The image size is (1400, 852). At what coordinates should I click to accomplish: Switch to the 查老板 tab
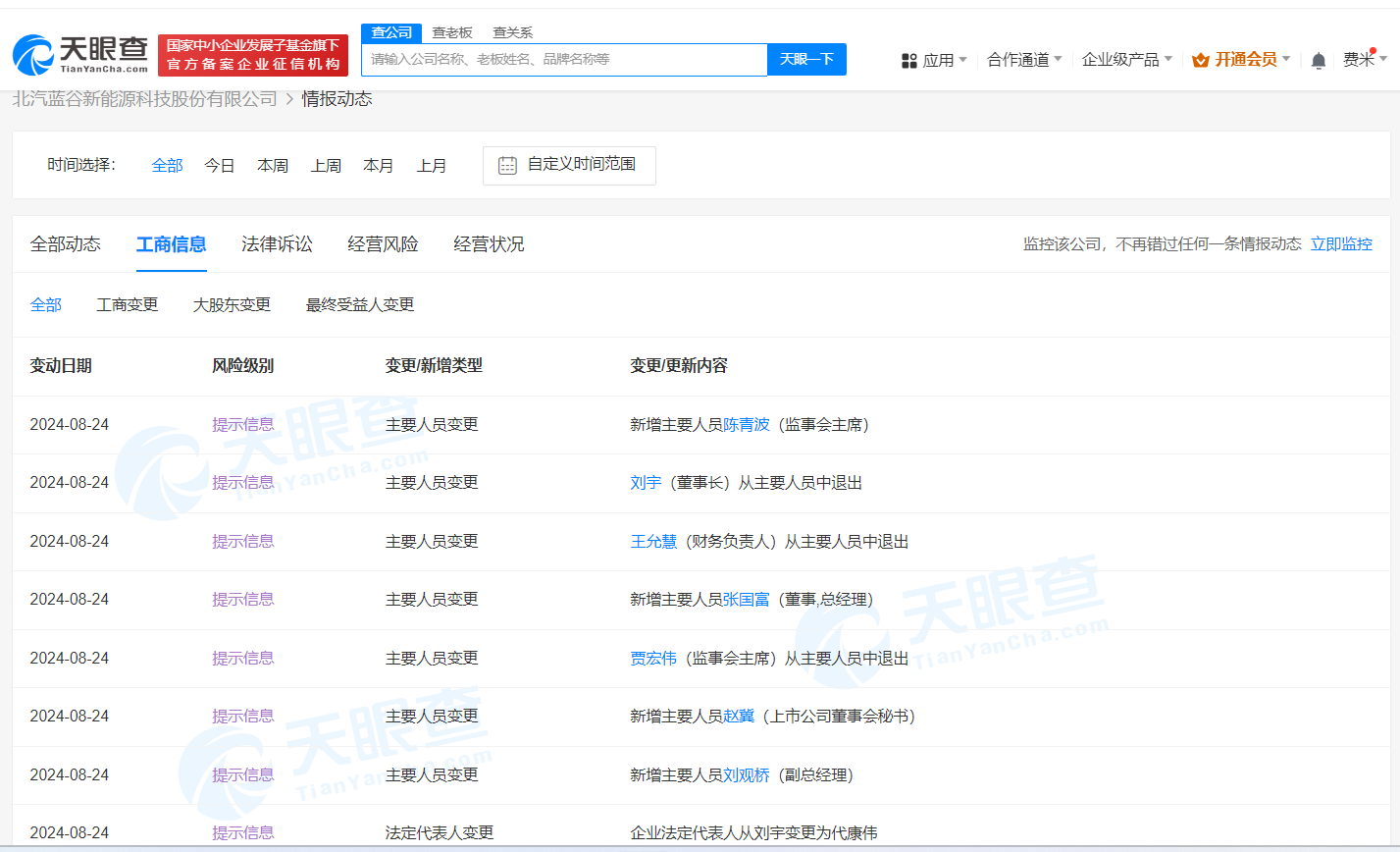[452, 32]
